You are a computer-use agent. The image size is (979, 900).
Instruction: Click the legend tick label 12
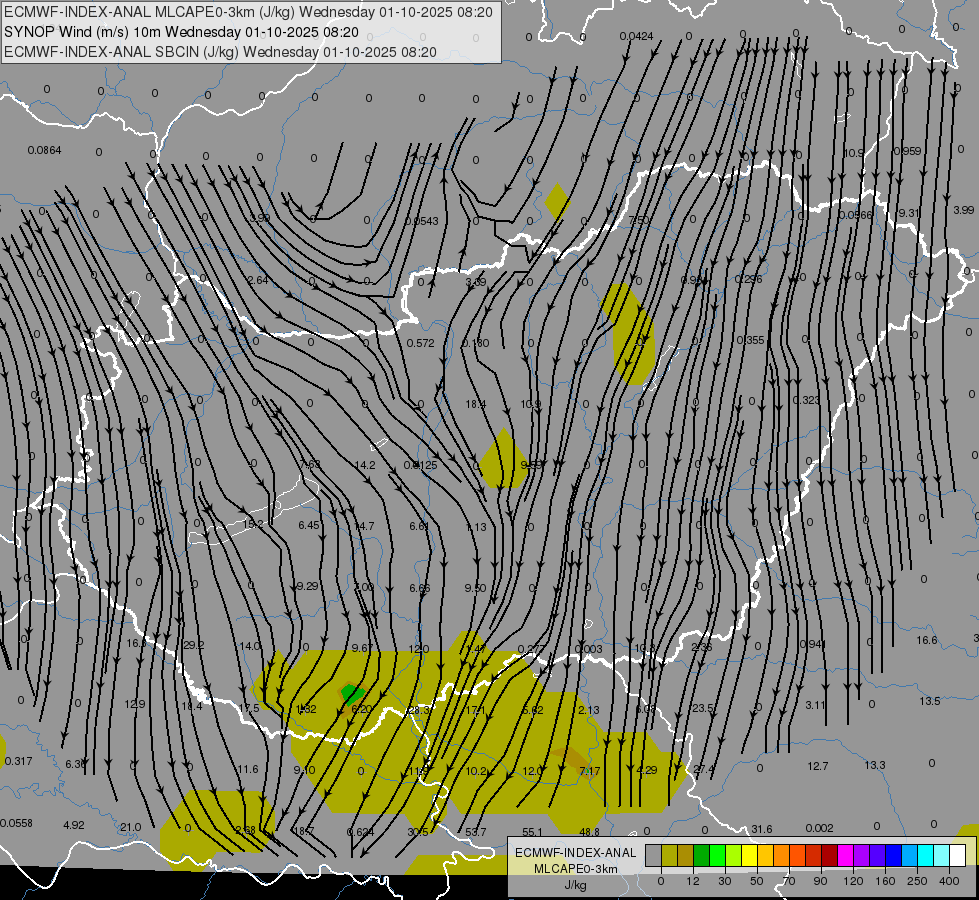pos(693,881)
